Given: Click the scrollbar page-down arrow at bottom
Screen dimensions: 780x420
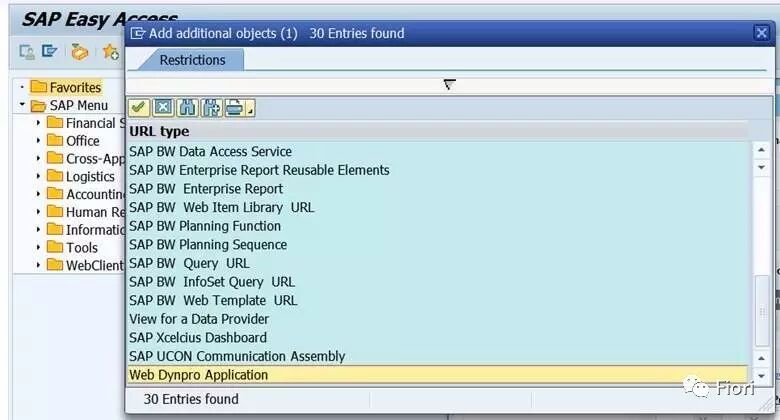Looking at the screenshot, I should pyautogui.click(x=762, y=376).
